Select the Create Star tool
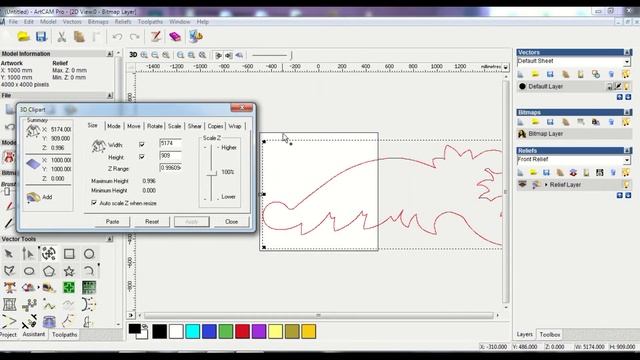Image resolution: width=640 pixels, height=360 pixels. pos(69,271)
